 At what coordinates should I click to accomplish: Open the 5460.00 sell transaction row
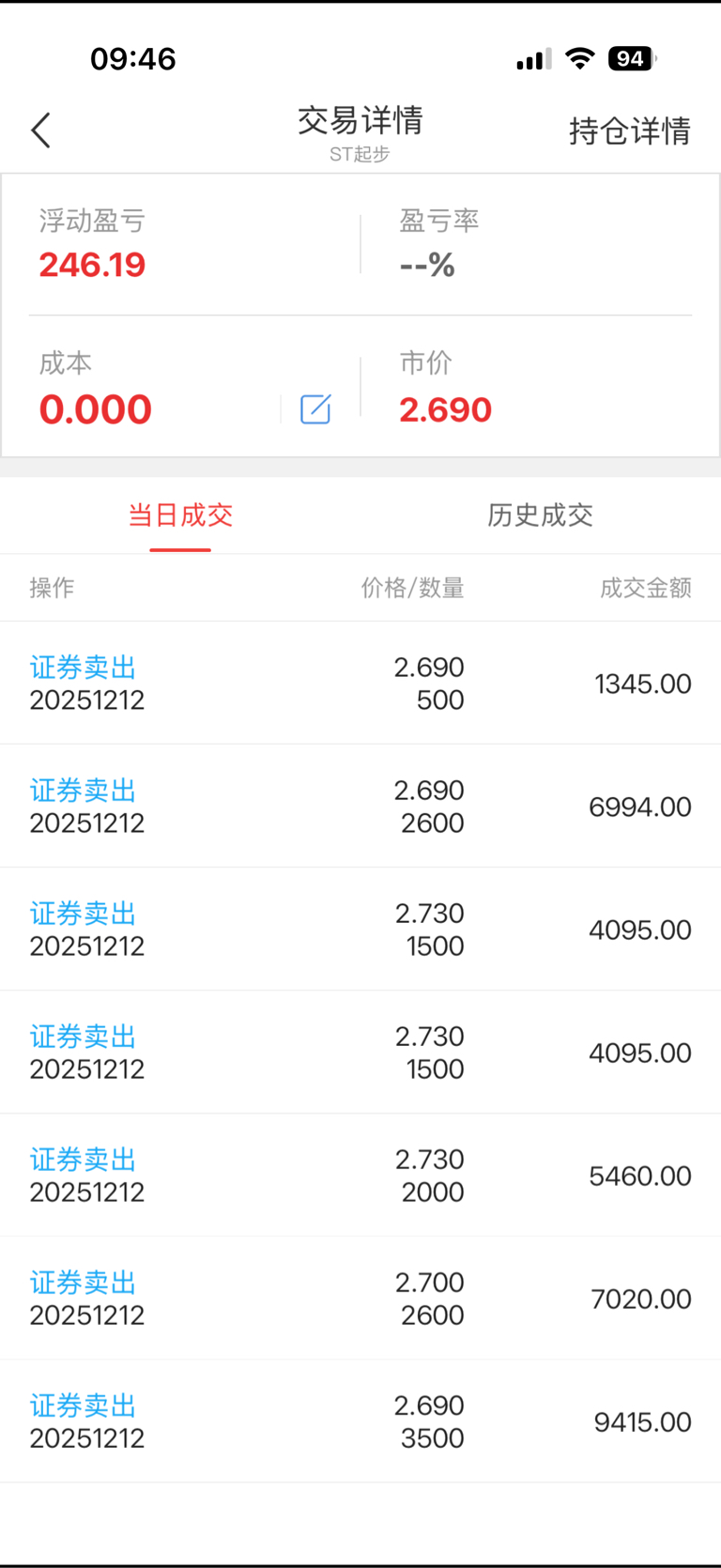coord(360,1176)
